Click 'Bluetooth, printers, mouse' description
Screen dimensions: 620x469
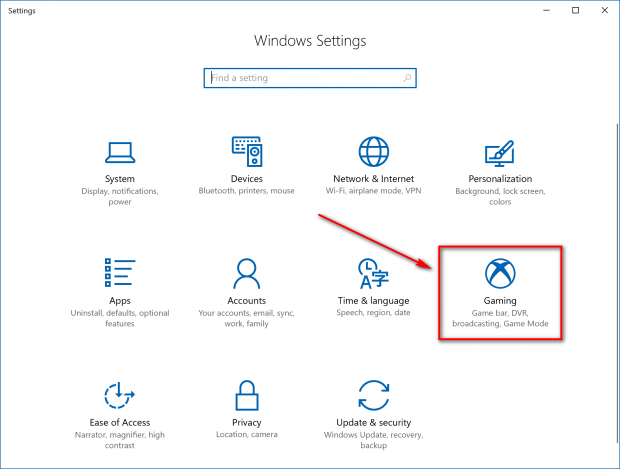[x=247, y=191]
